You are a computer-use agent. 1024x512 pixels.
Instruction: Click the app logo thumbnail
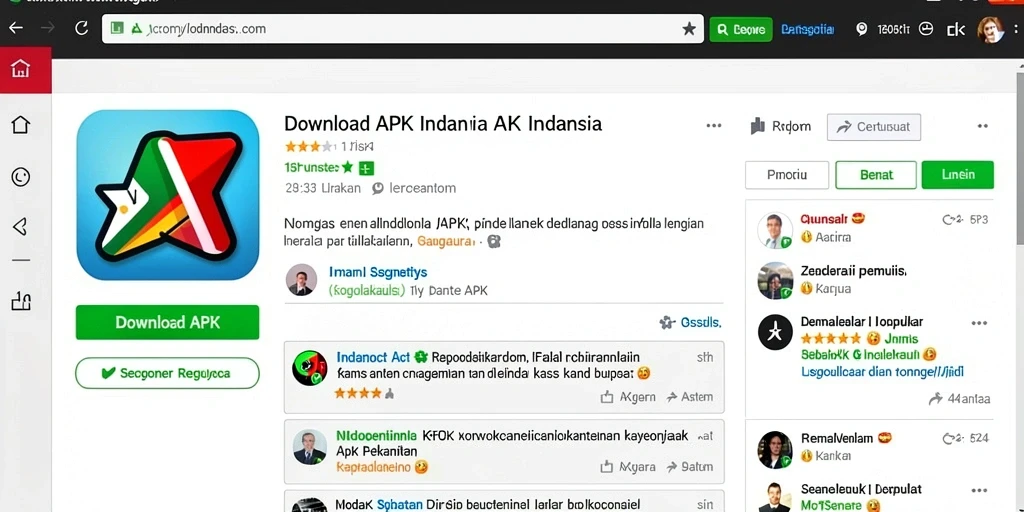click(167, 195)
